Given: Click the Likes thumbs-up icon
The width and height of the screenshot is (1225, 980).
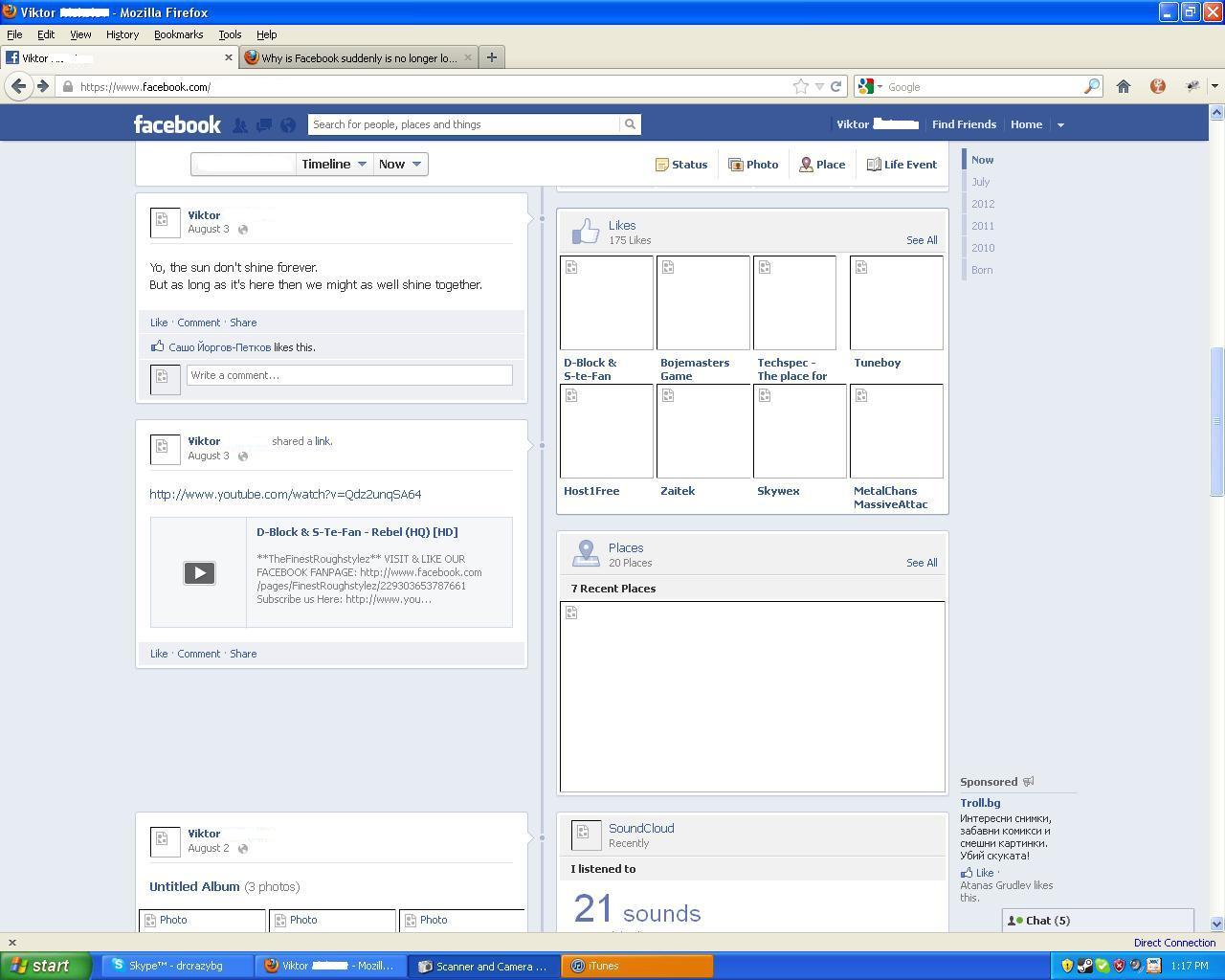Looking at the screenshot, I should 585,231.
